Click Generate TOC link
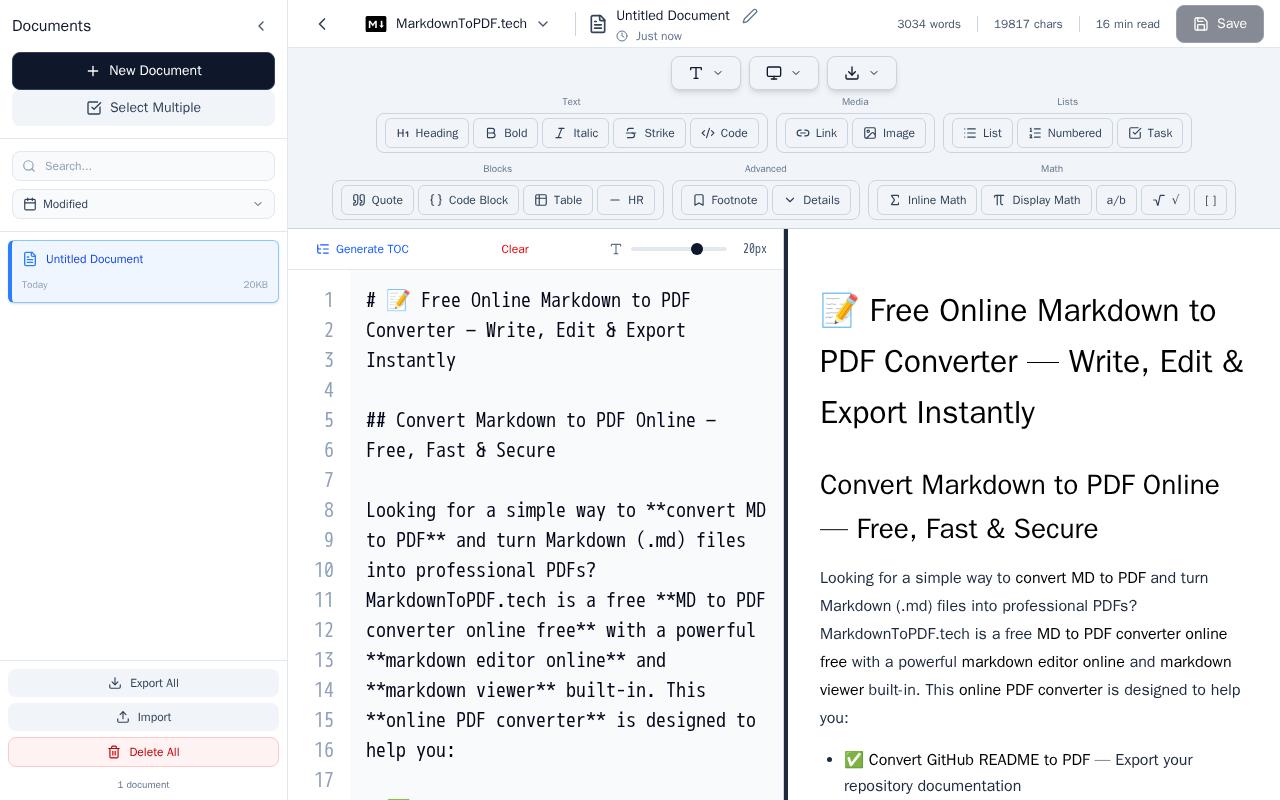Screen dimensions: 1280x800 pyautogui.click(x=362, y=249)
